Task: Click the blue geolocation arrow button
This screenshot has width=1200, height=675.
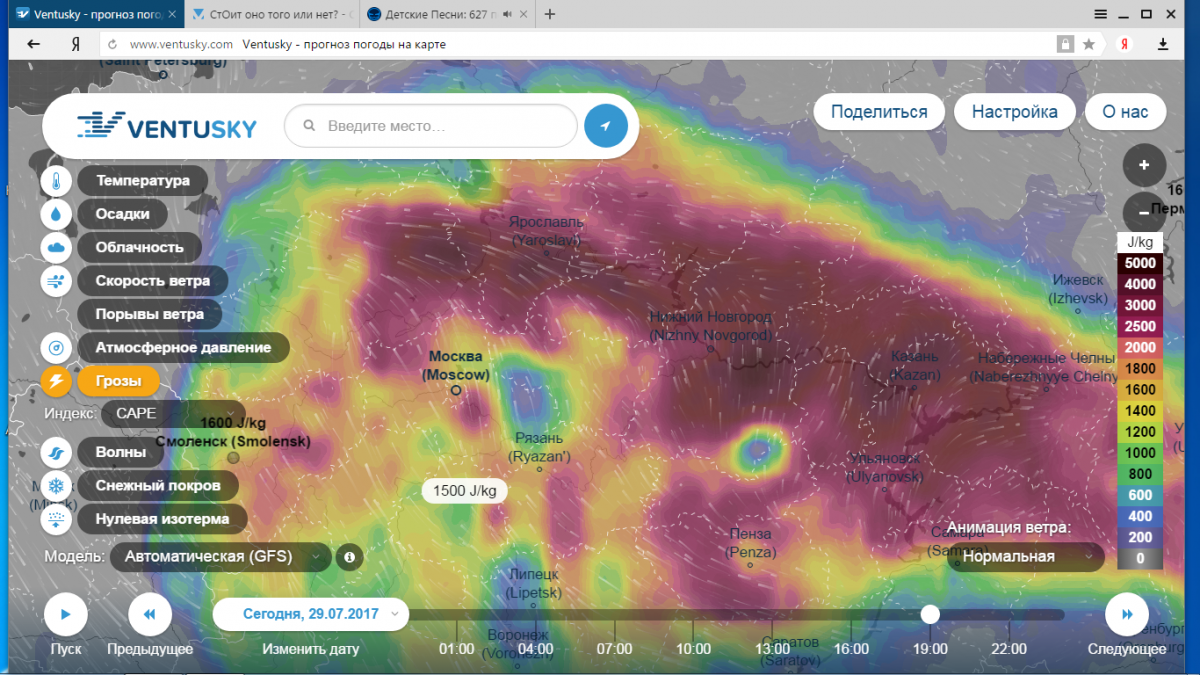Action: pyautogui.click(x=605, y=126)
